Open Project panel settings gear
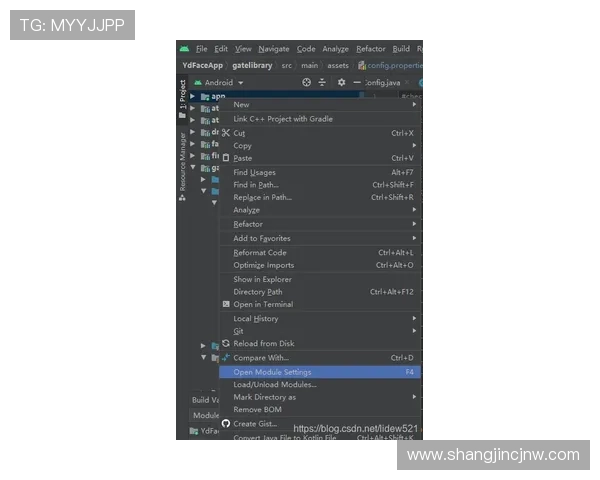Image resolution: width=600 pixels, height=480 pixels. point(341,82)
